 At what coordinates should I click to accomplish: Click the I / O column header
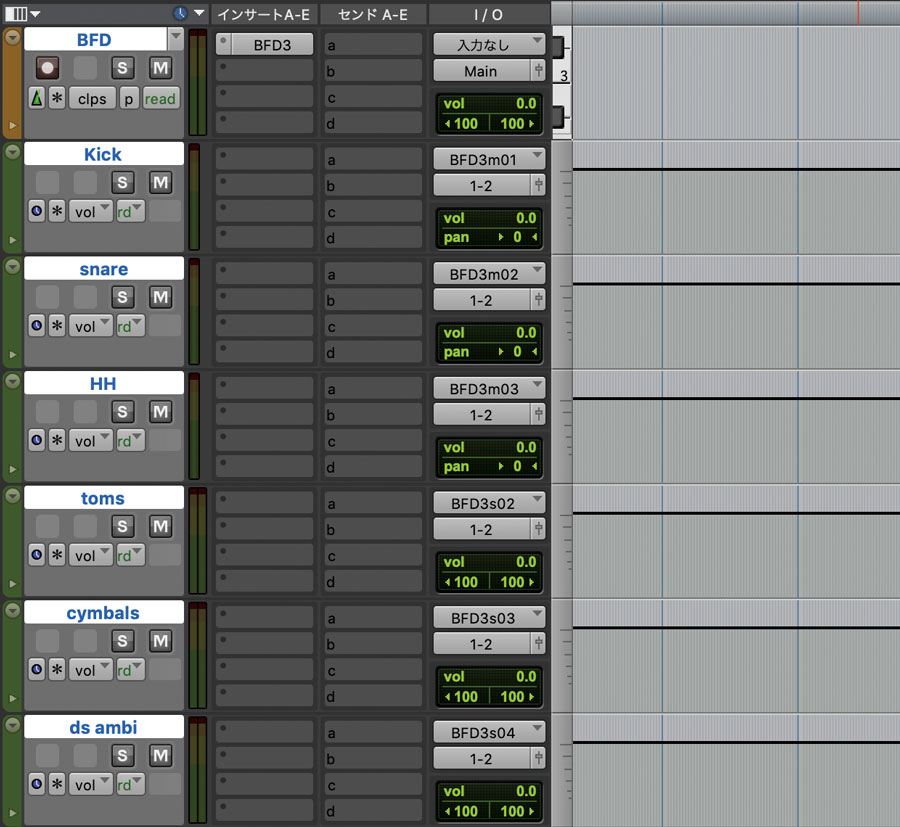489,14
